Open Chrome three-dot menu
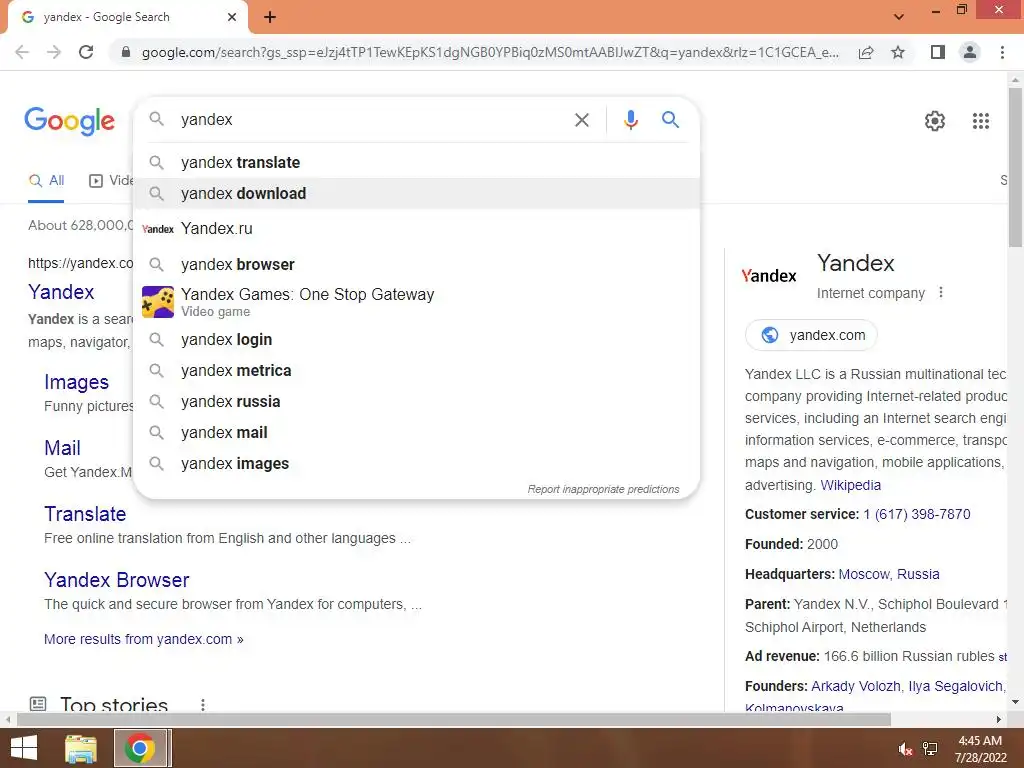This screenshot has width=1024, height=768. click(x=1002, y=52)
